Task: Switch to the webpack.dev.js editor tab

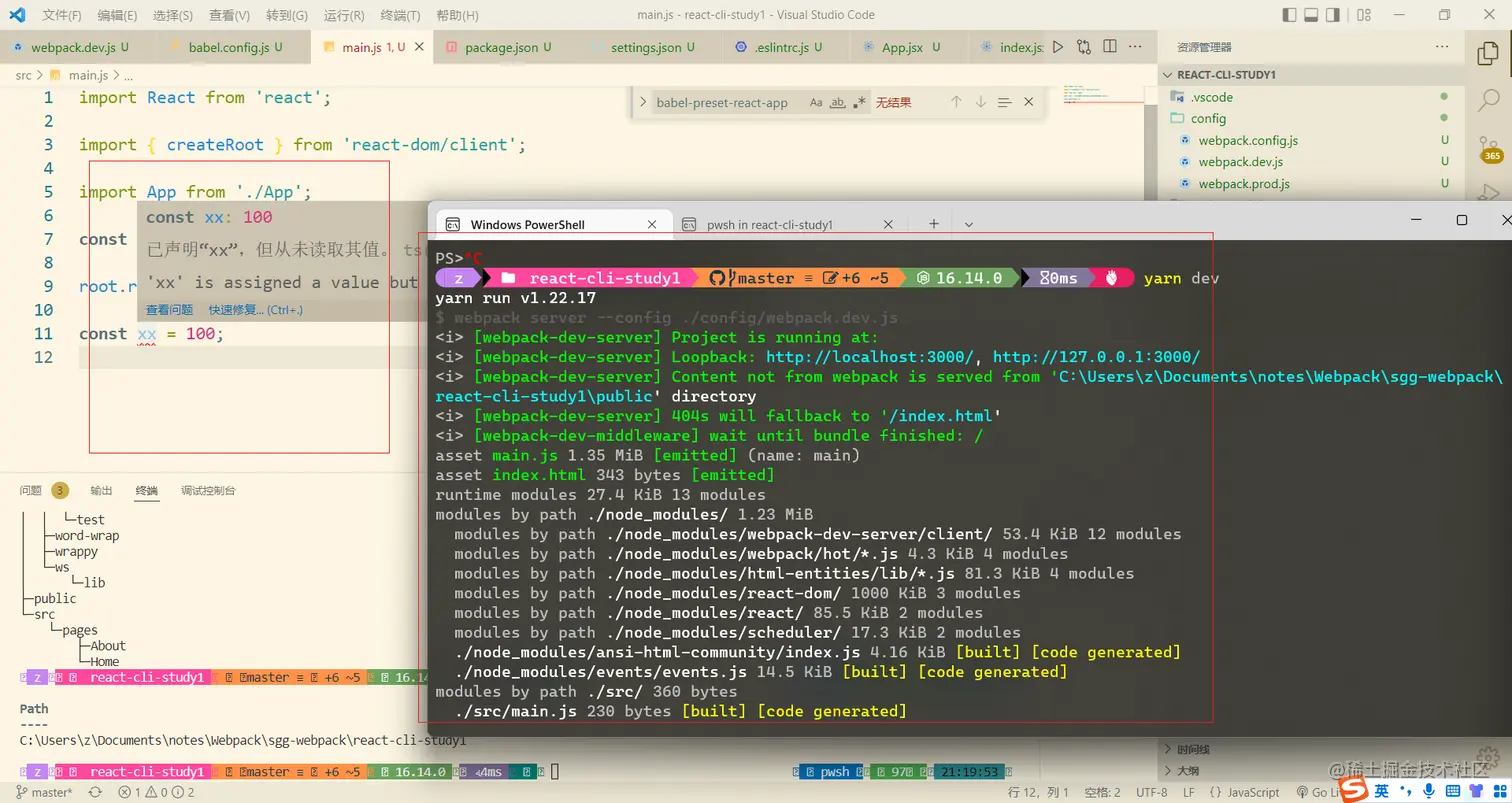Action: click(77, 47)
